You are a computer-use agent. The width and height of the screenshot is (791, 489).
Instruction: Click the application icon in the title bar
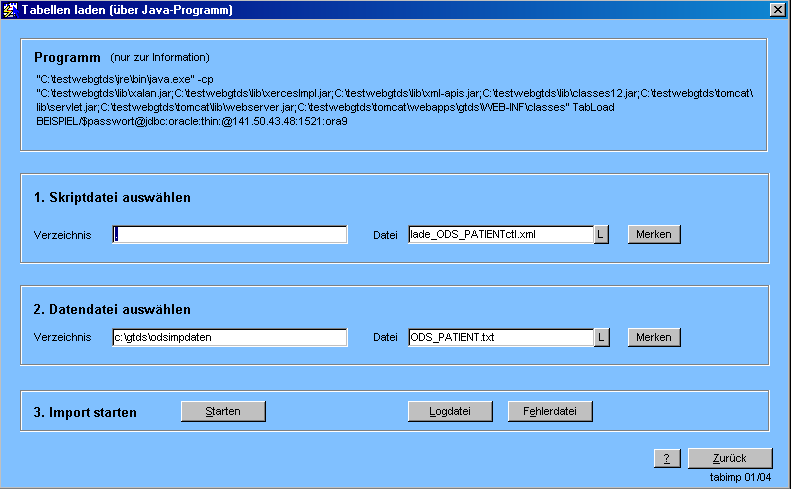coord(11,10)
